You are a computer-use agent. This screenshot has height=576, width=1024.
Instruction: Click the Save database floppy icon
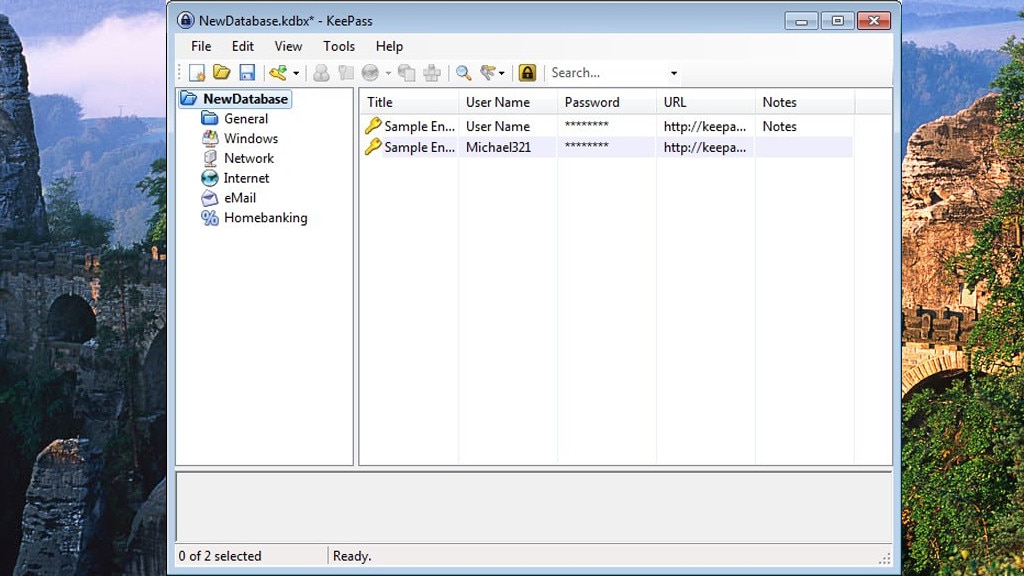click(x=247, y=72)
